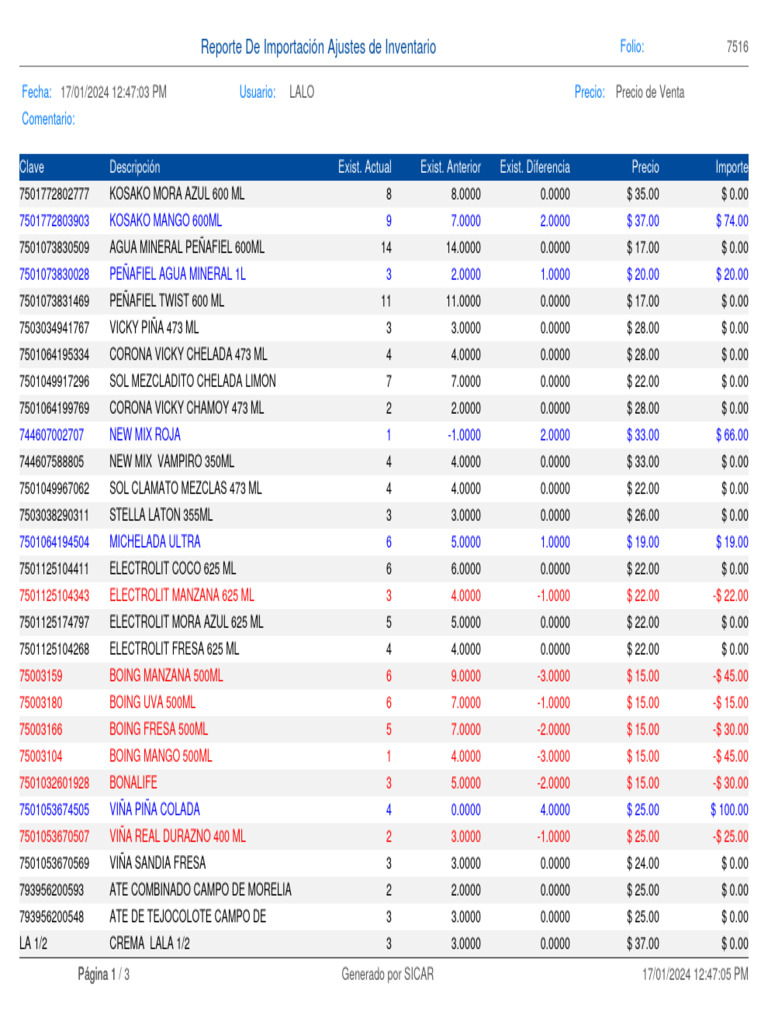Select 'ELECTROLIT COCO 625 ML' description

(172, 569)
